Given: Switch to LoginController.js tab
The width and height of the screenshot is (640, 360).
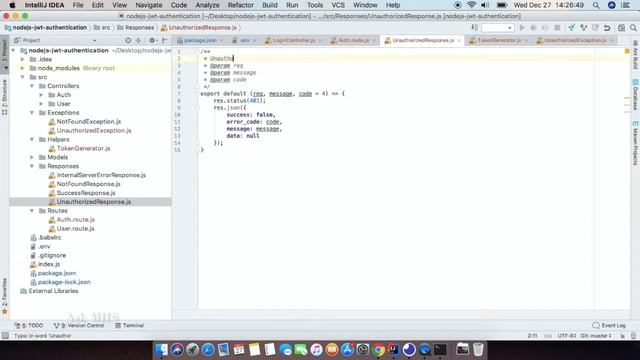Looking at the screenshot, I should click(x=293, y=40).
